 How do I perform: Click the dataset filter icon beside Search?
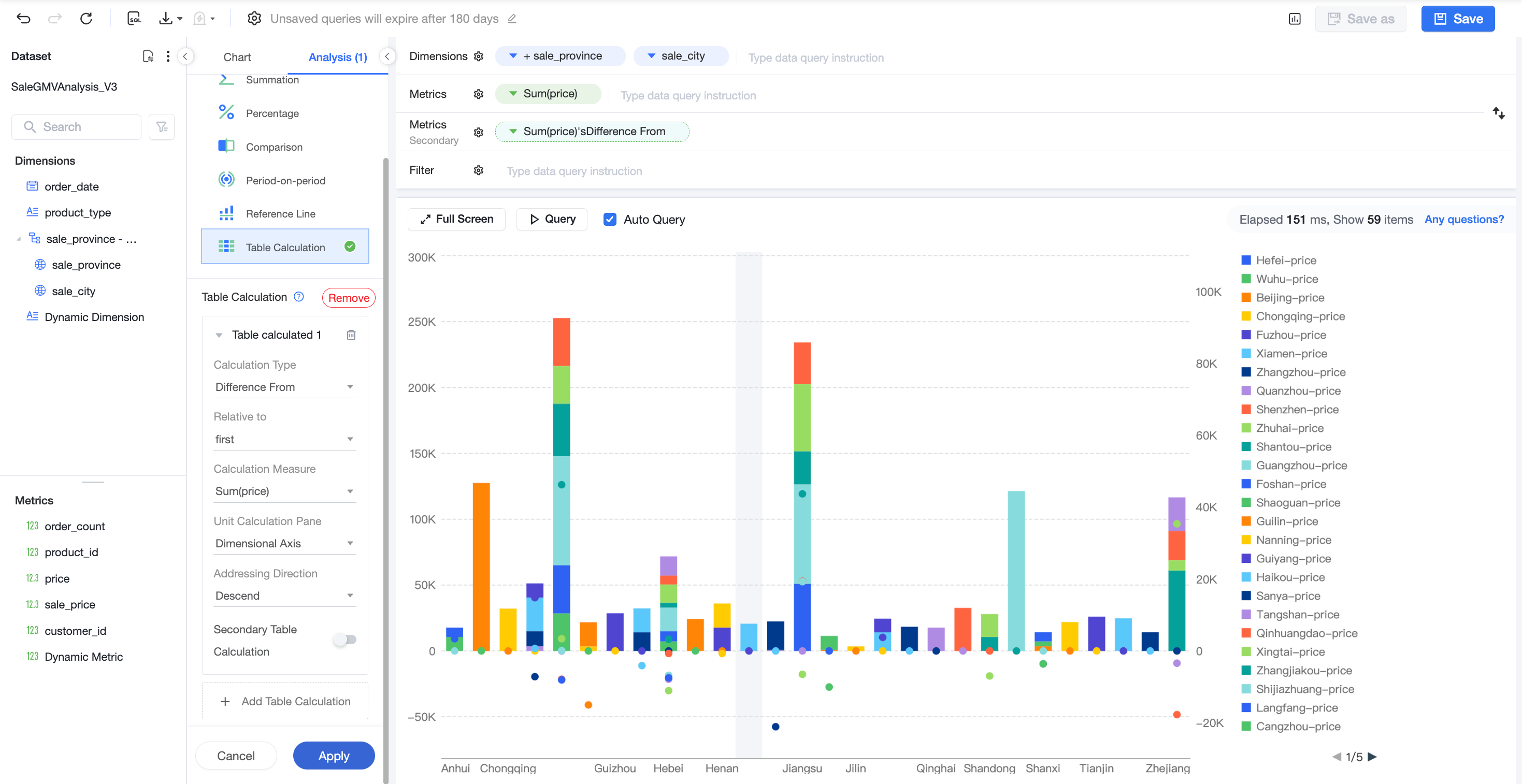click(x=161, y=127)
